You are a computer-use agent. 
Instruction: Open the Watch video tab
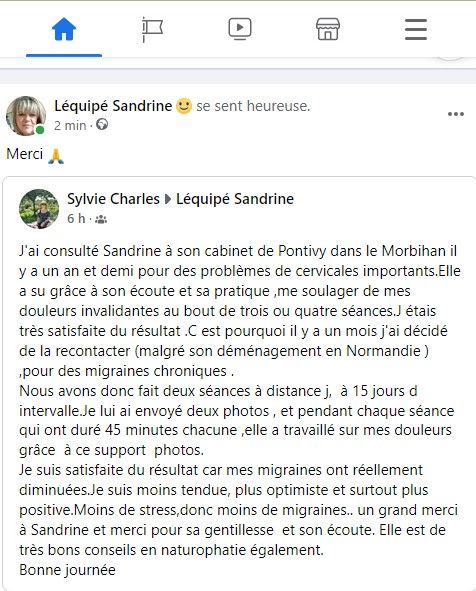[x=240, y=29]
